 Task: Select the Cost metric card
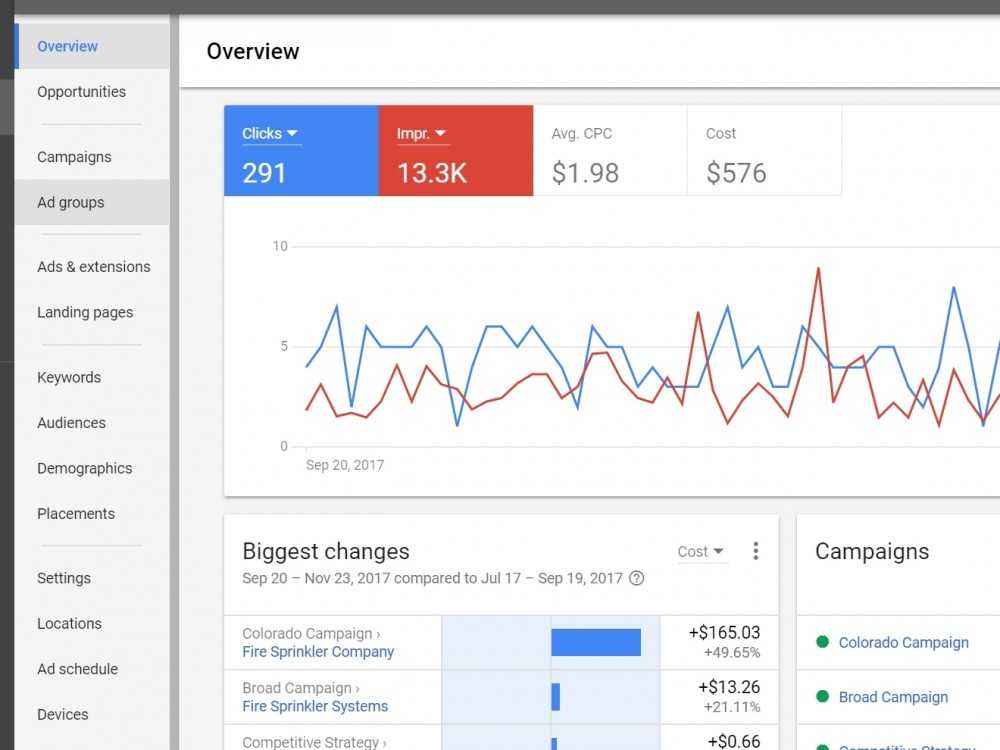click(x=763, y=152)
